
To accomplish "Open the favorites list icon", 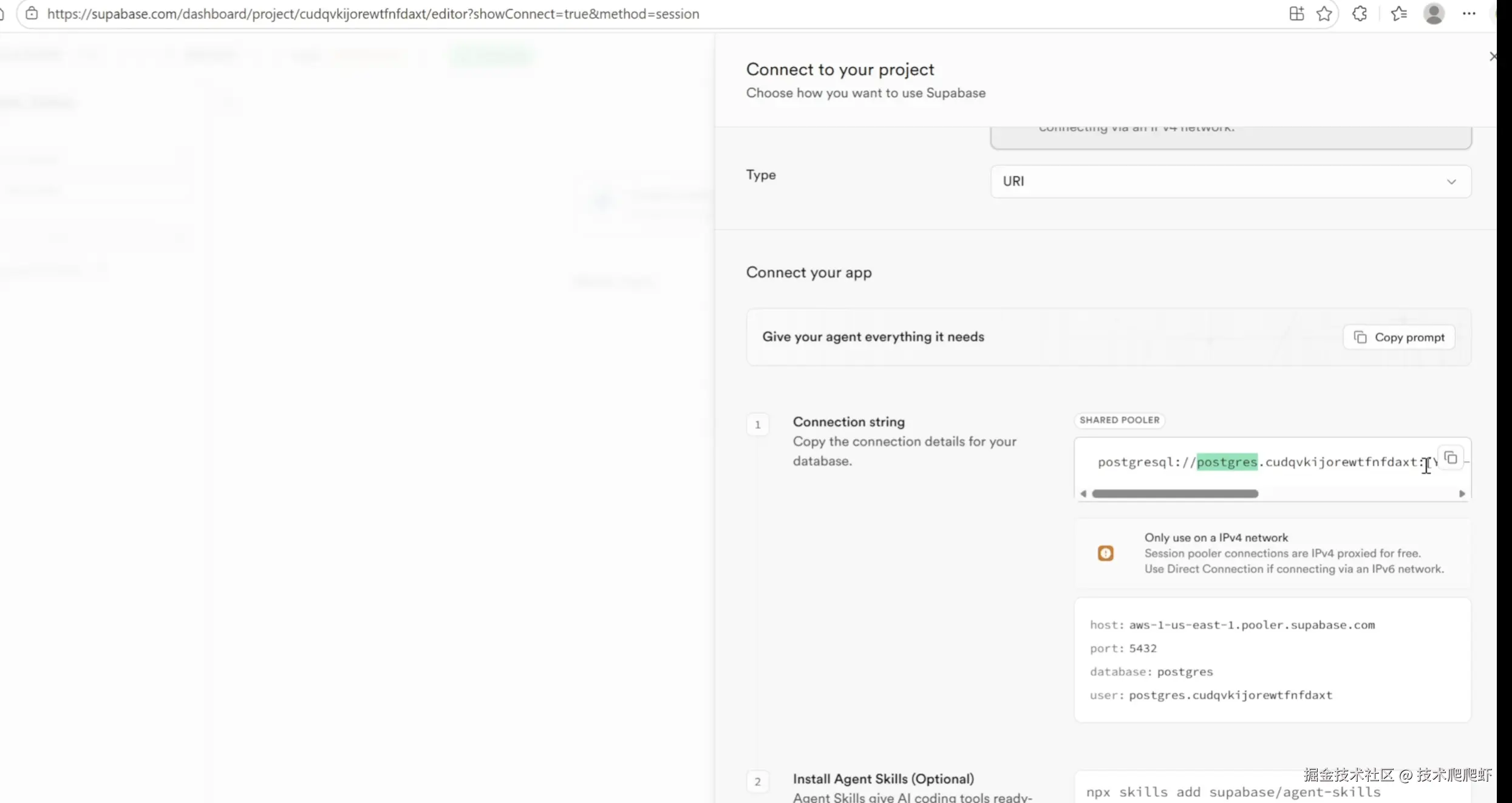I will 1399,13.
